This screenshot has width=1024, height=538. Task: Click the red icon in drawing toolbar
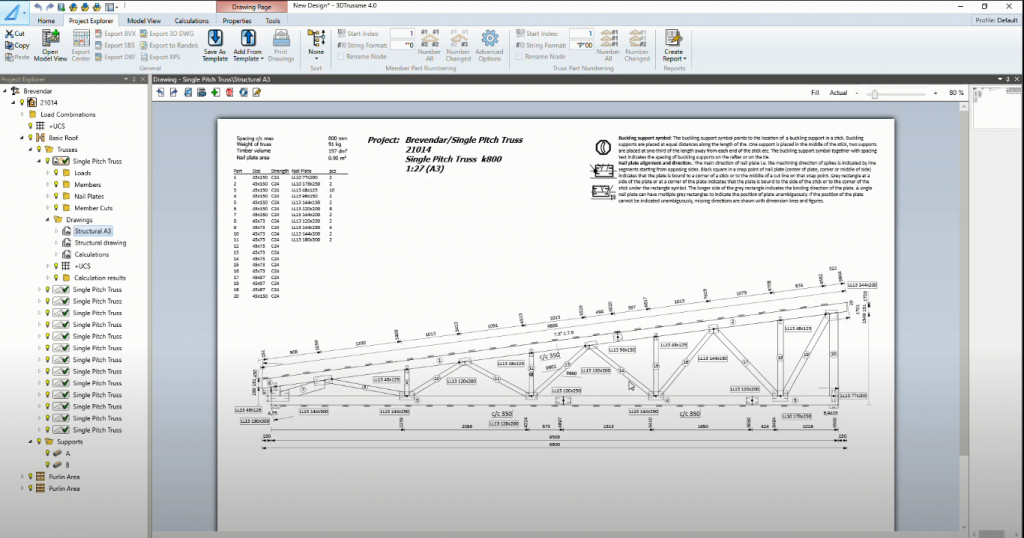pos(229,93)
